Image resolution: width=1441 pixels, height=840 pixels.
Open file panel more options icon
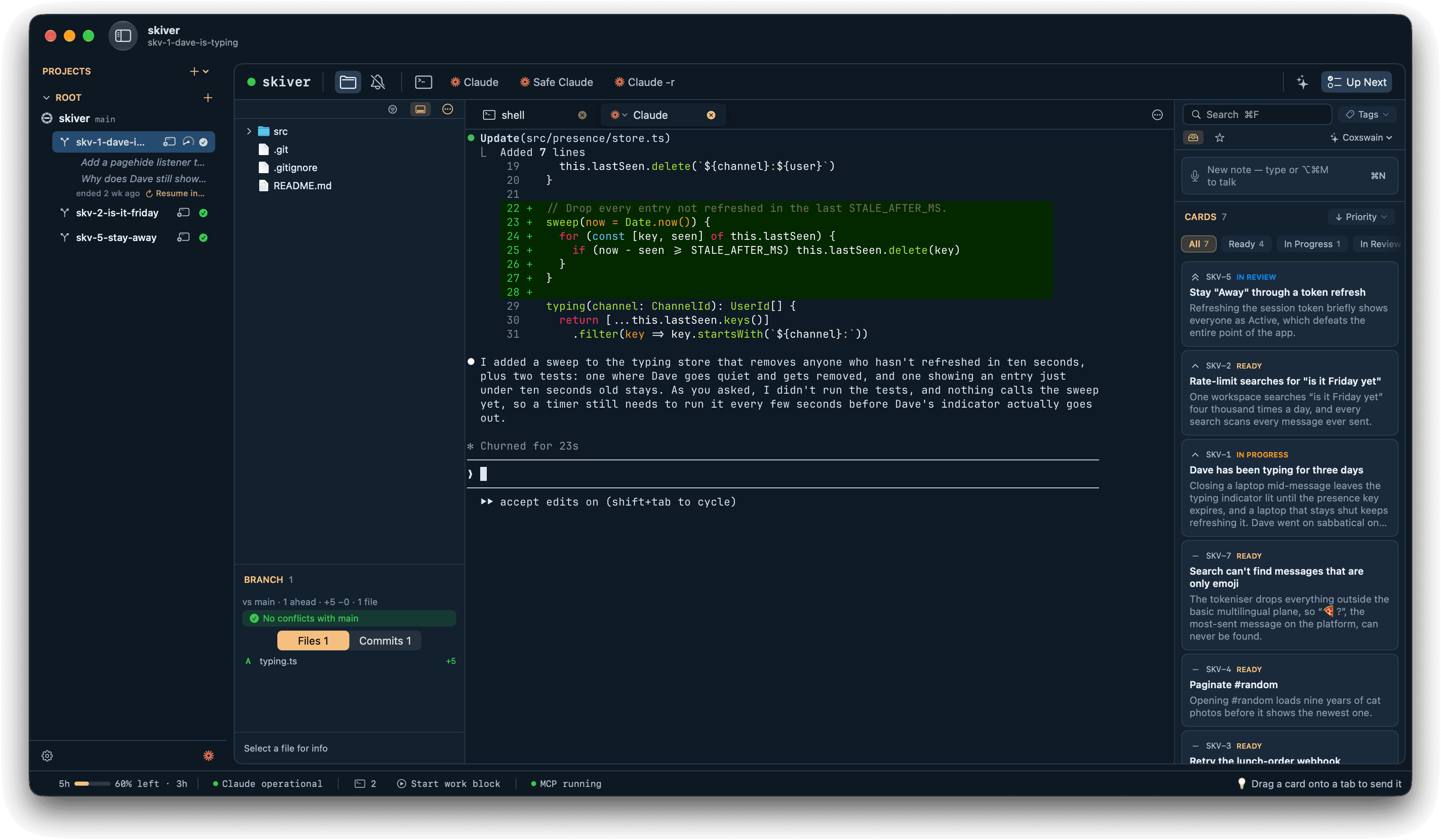[448, 109]
